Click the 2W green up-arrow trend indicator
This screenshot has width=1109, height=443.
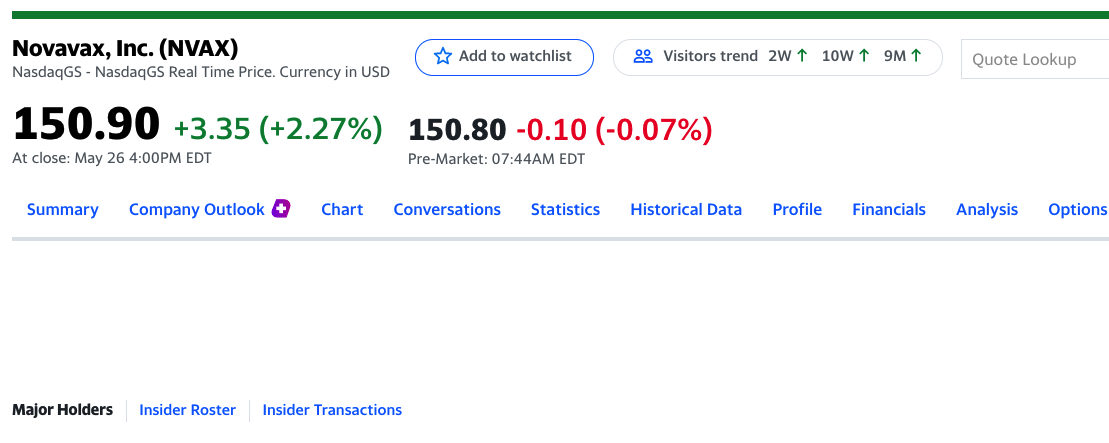click(802, 56)
